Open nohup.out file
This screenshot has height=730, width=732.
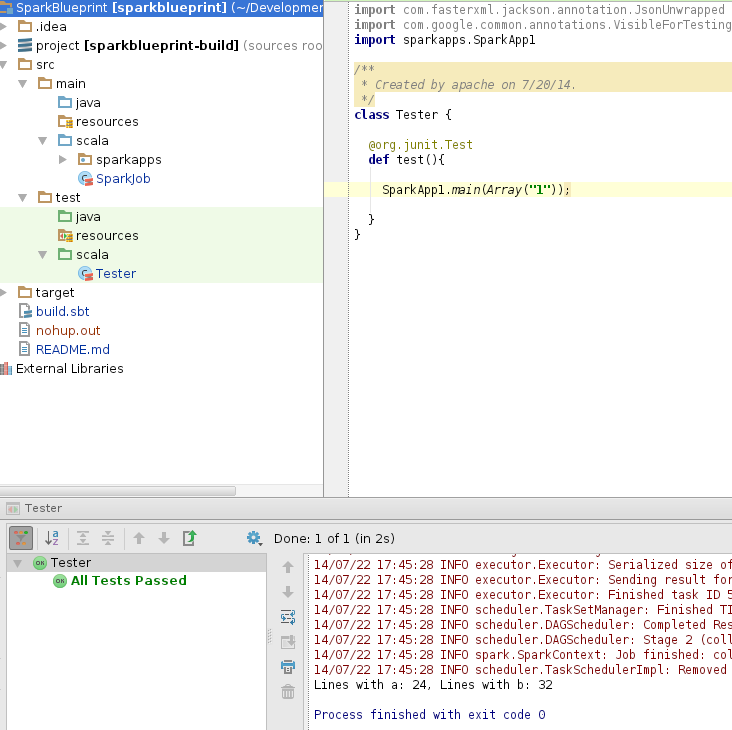pos(68,330)
